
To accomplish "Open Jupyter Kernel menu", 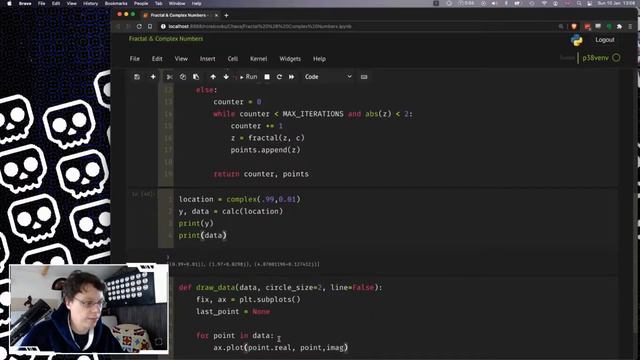I will (x=259, y=59).
